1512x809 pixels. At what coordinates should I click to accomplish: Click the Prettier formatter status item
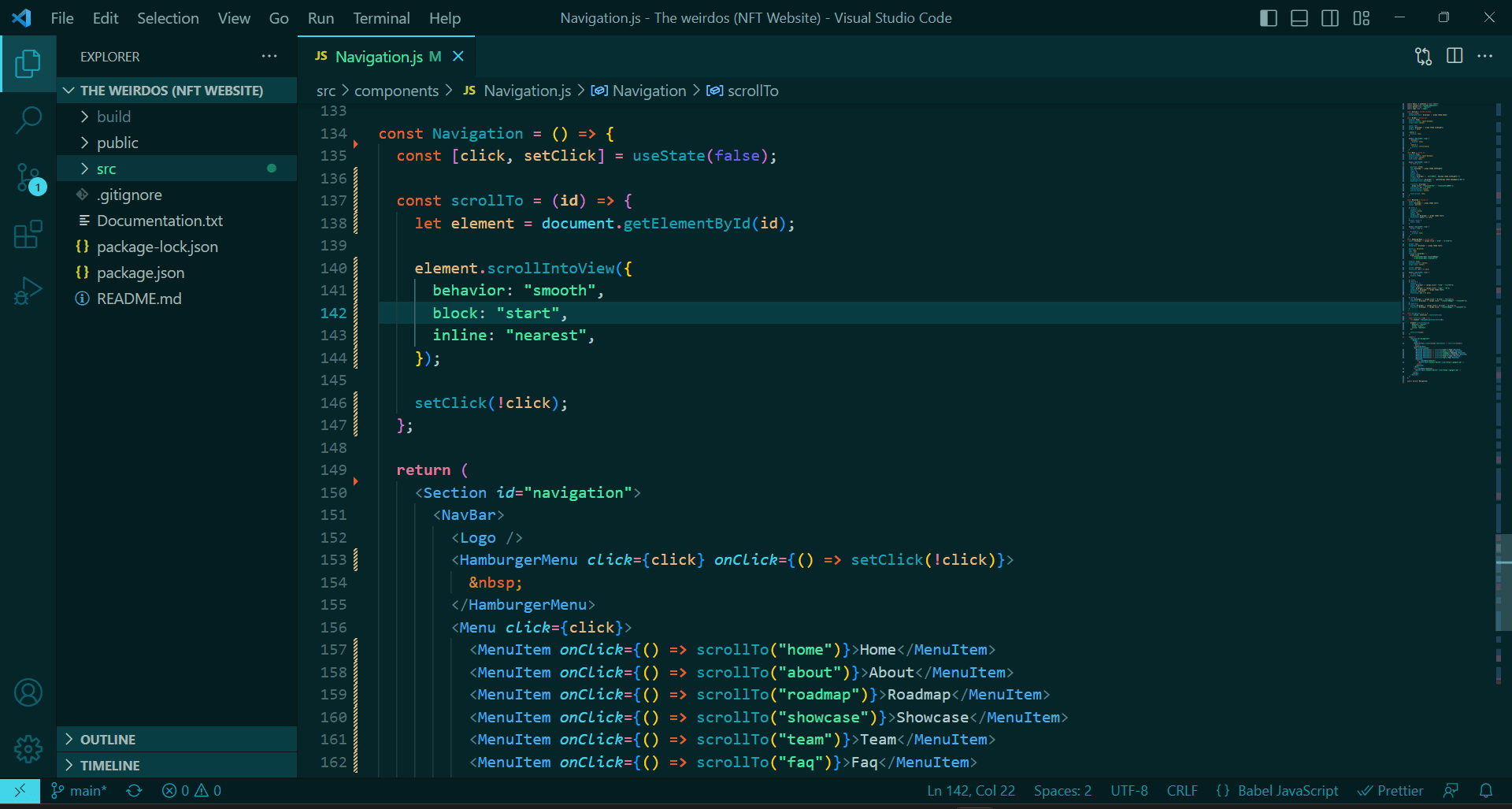(x=1391, y=791)
